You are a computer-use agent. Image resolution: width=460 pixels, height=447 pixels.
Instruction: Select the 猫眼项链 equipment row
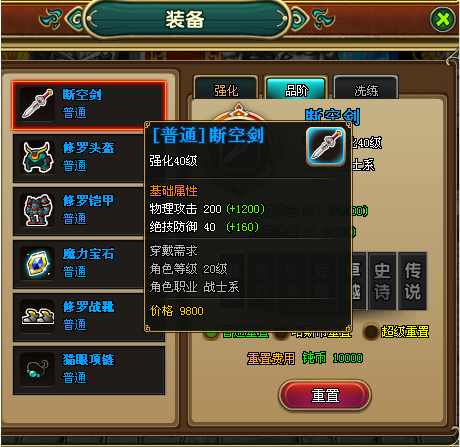coord(89,370)
